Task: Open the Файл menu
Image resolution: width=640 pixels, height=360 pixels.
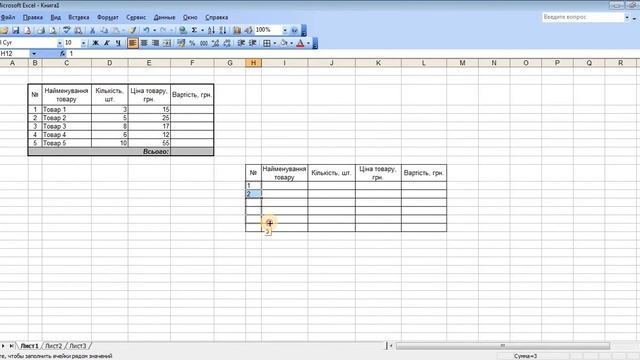Action: click(x=8, y=18)
